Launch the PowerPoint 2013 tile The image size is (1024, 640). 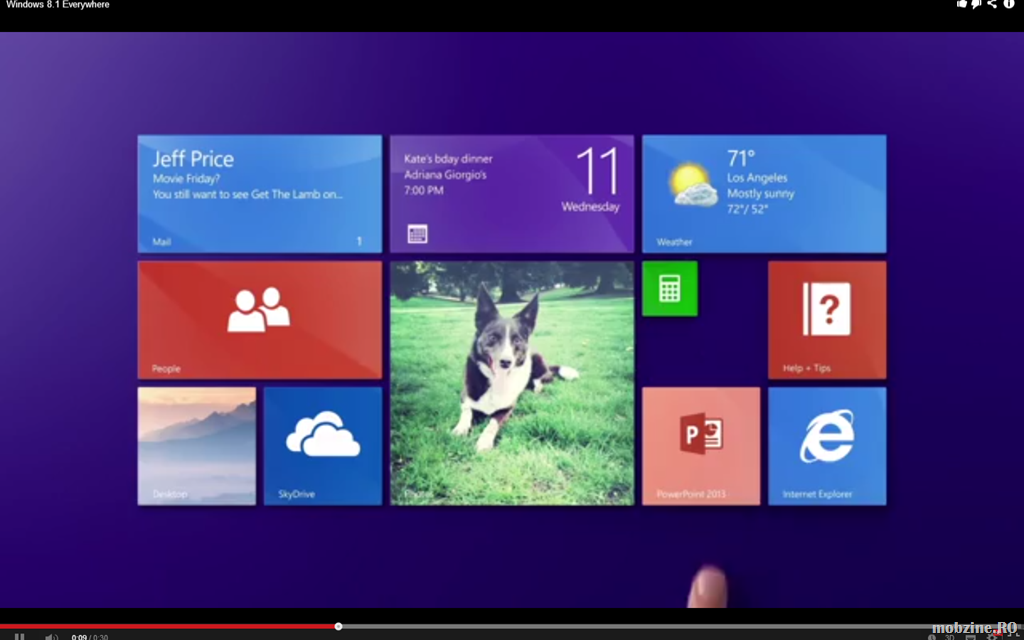click(701, 446)
